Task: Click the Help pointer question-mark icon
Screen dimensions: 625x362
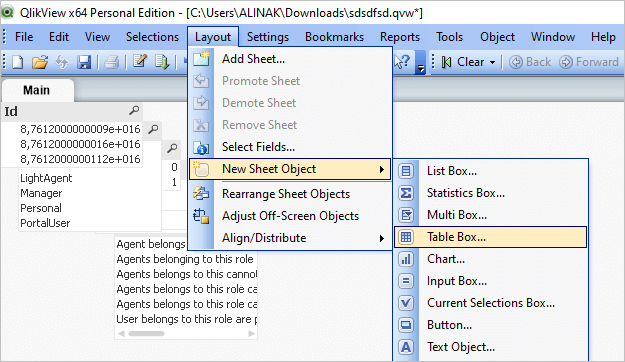Action: coord(402,62)
